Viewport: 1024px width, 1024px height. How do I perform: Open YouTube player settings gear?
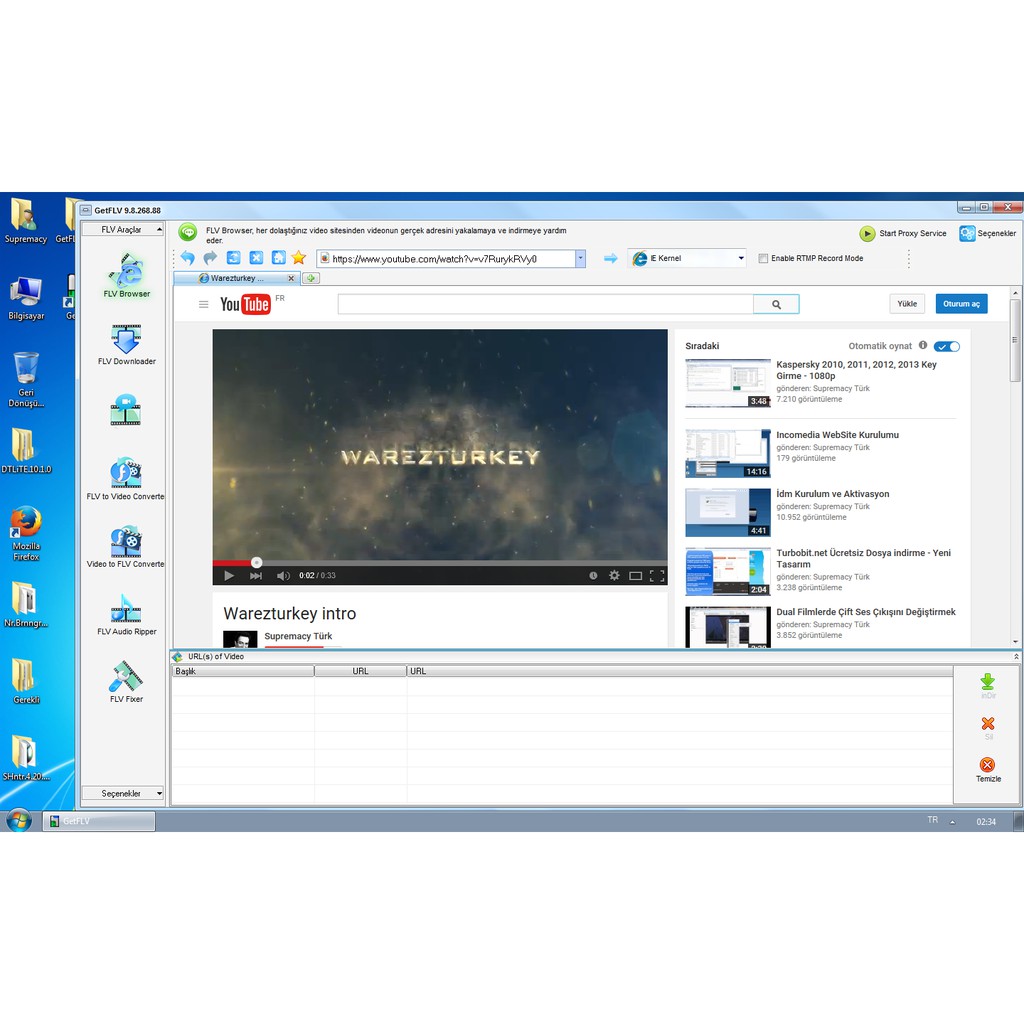pos(614,575)
